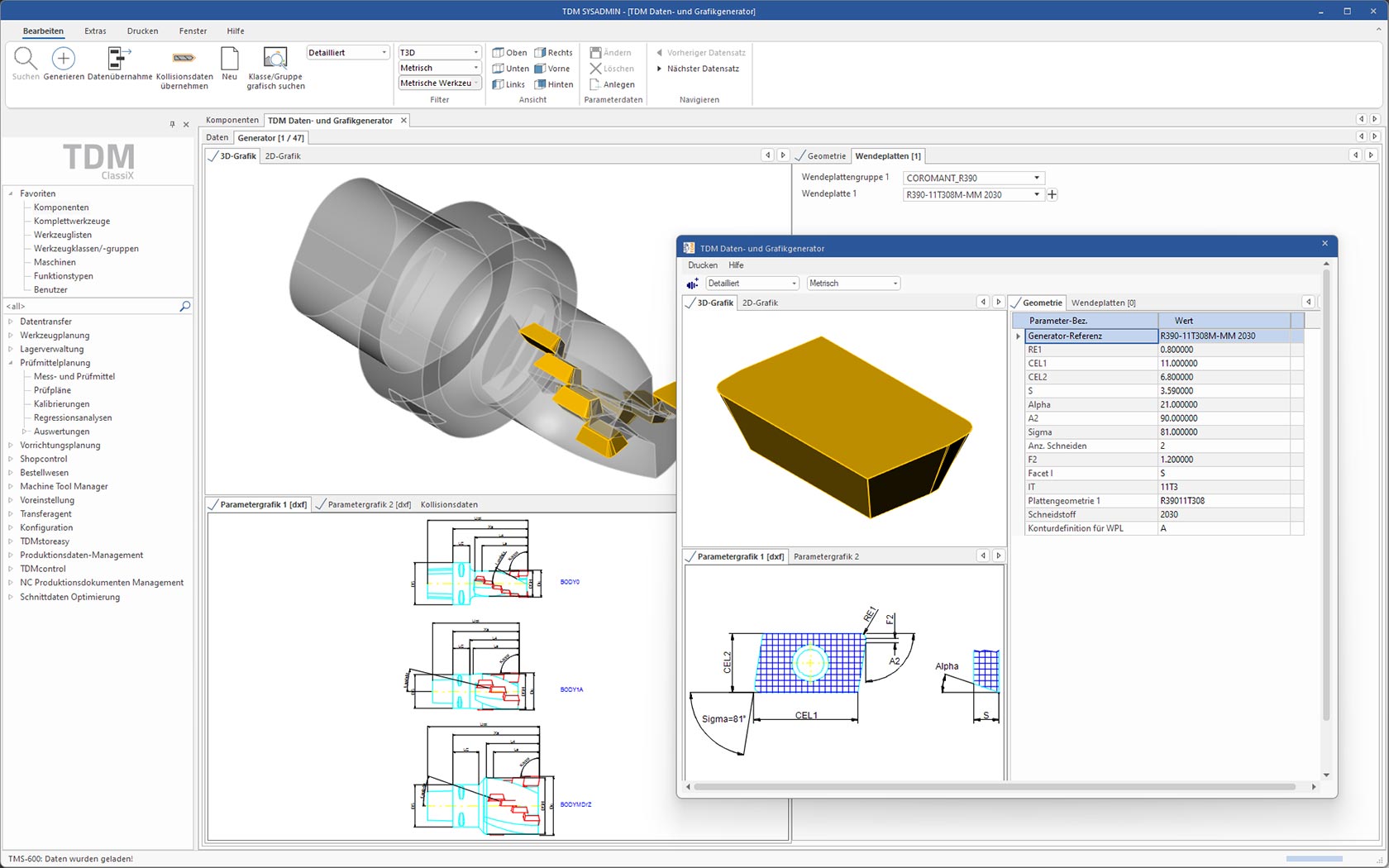Click generate icon in dialog toolbar
Screen dimensions: 1389x868
[692, 284]
